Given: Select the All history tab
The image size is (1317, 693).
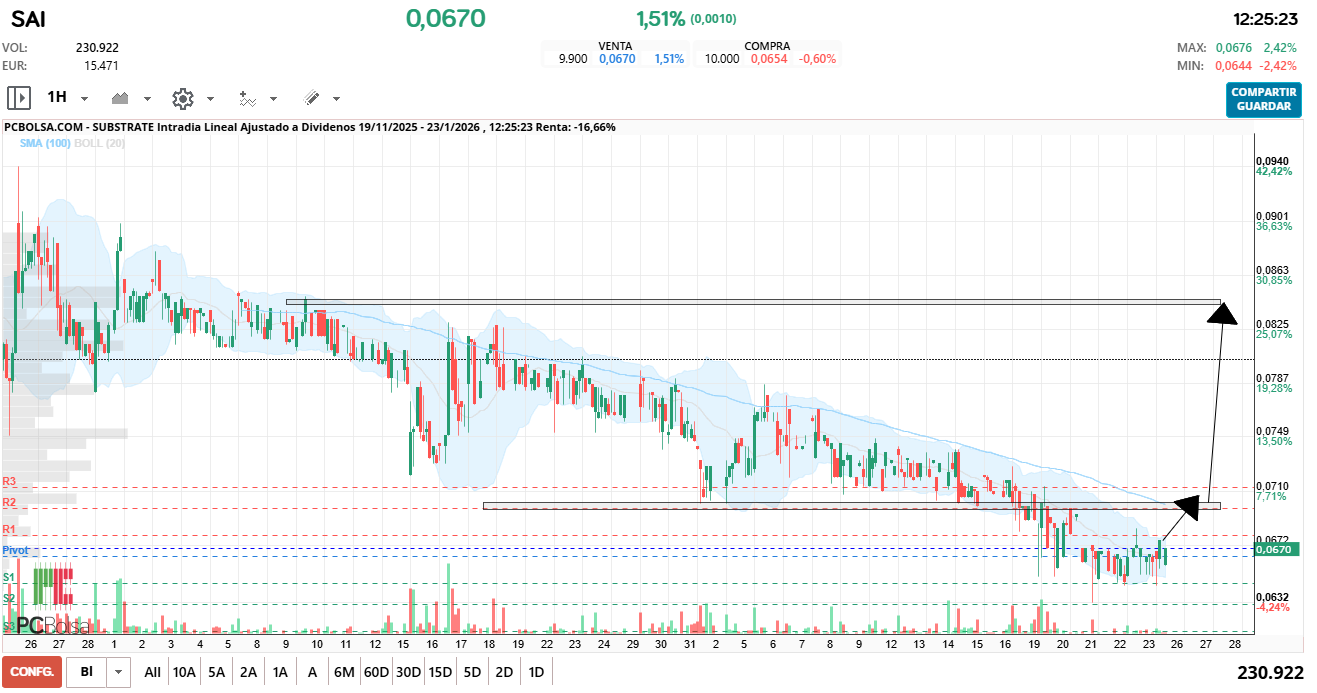Looking at the screenshot, I should tap(152, 671).
